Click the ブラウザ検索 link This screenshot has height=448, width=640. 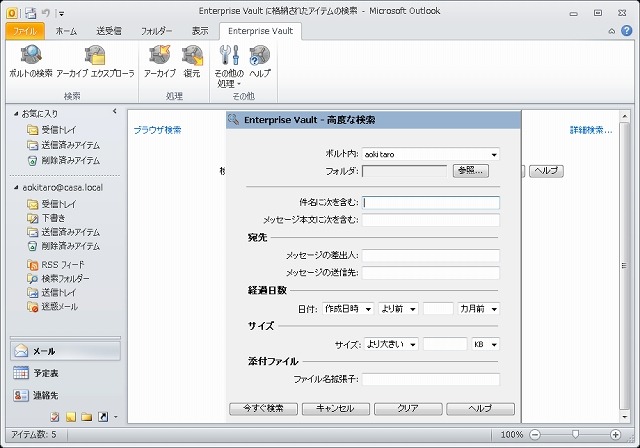point(158,130)
